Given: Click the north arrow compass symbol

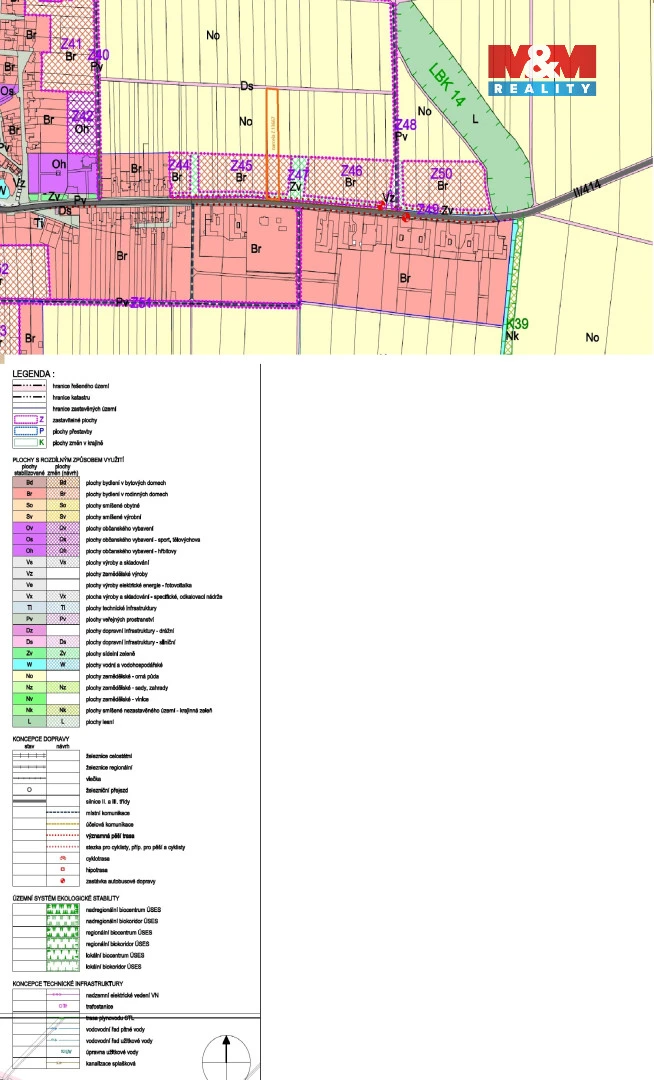Looking at the screenshot, I should (x=228, y=1056).
